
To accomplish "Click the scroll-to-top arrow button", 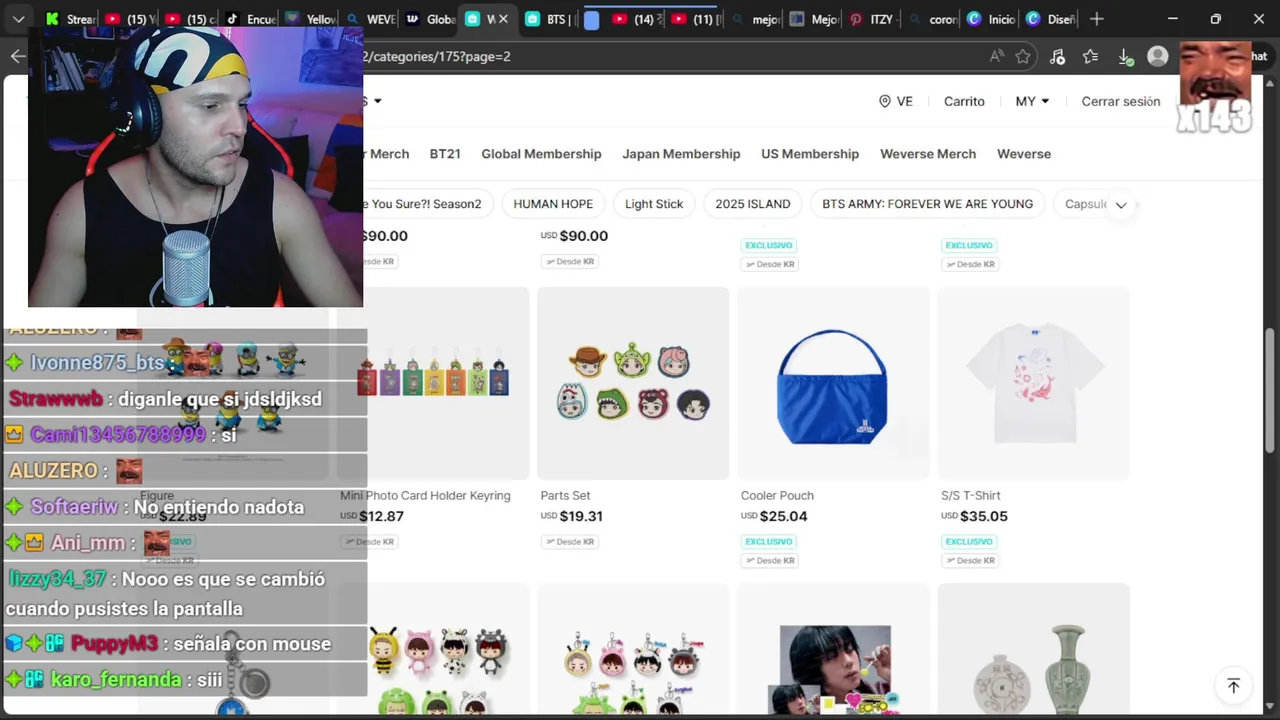I will (1233, 686).
